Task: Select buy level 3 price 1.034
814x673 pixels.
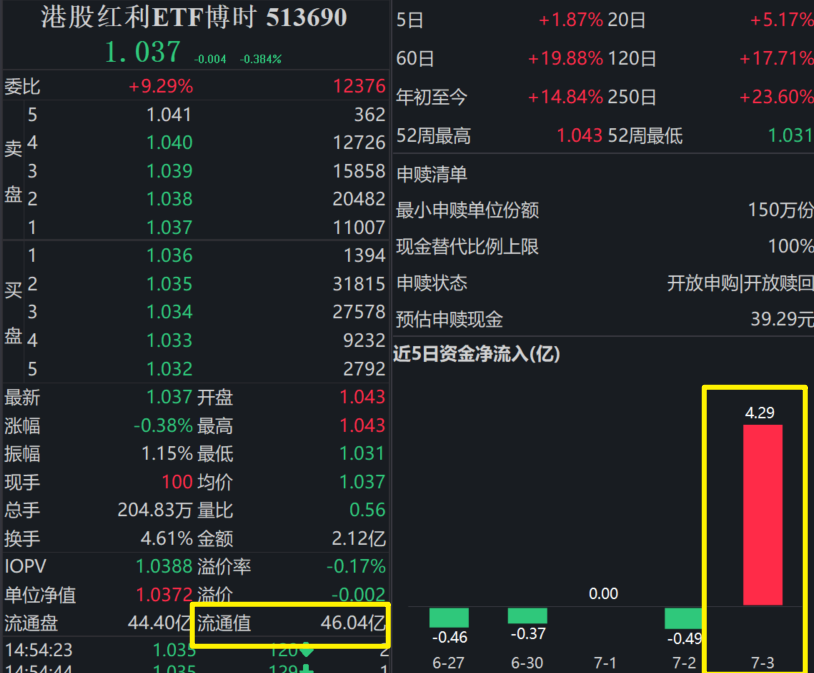Action: (x=169, y=312)
